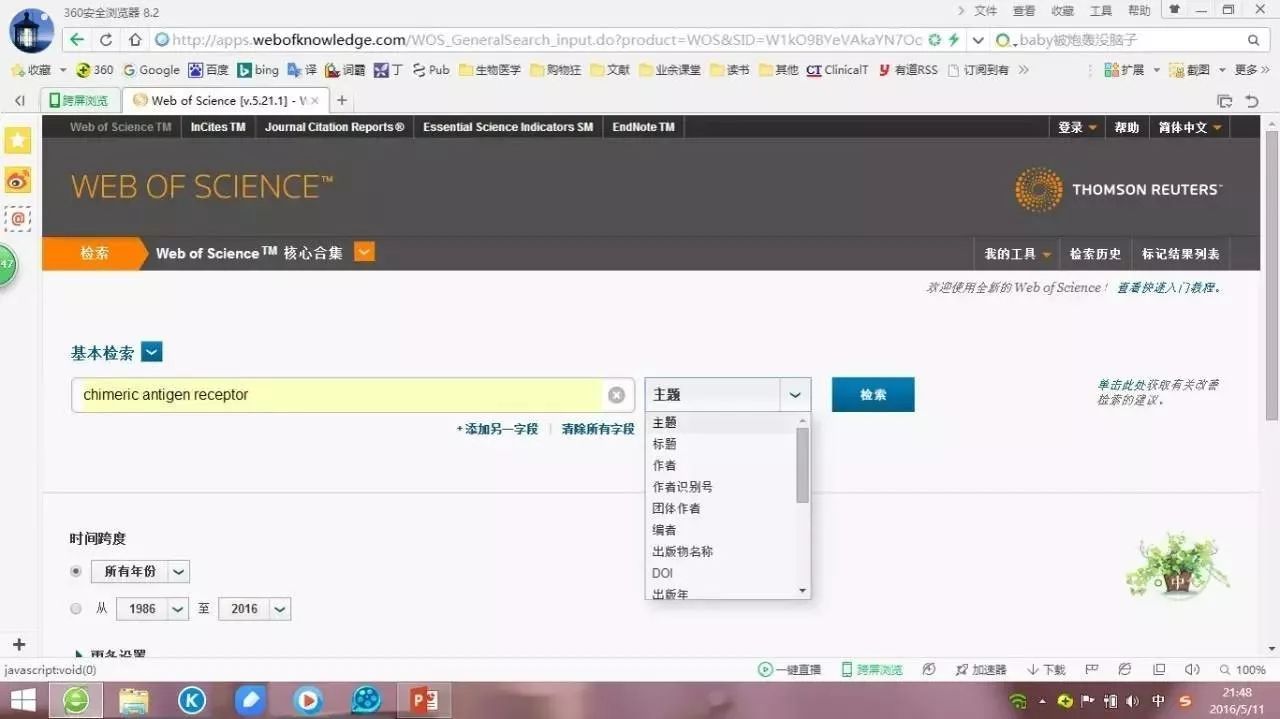The width and height of the screenshot is (1280, 719).
Task: Open the video player taskbar icon
Action: (308, 700)
